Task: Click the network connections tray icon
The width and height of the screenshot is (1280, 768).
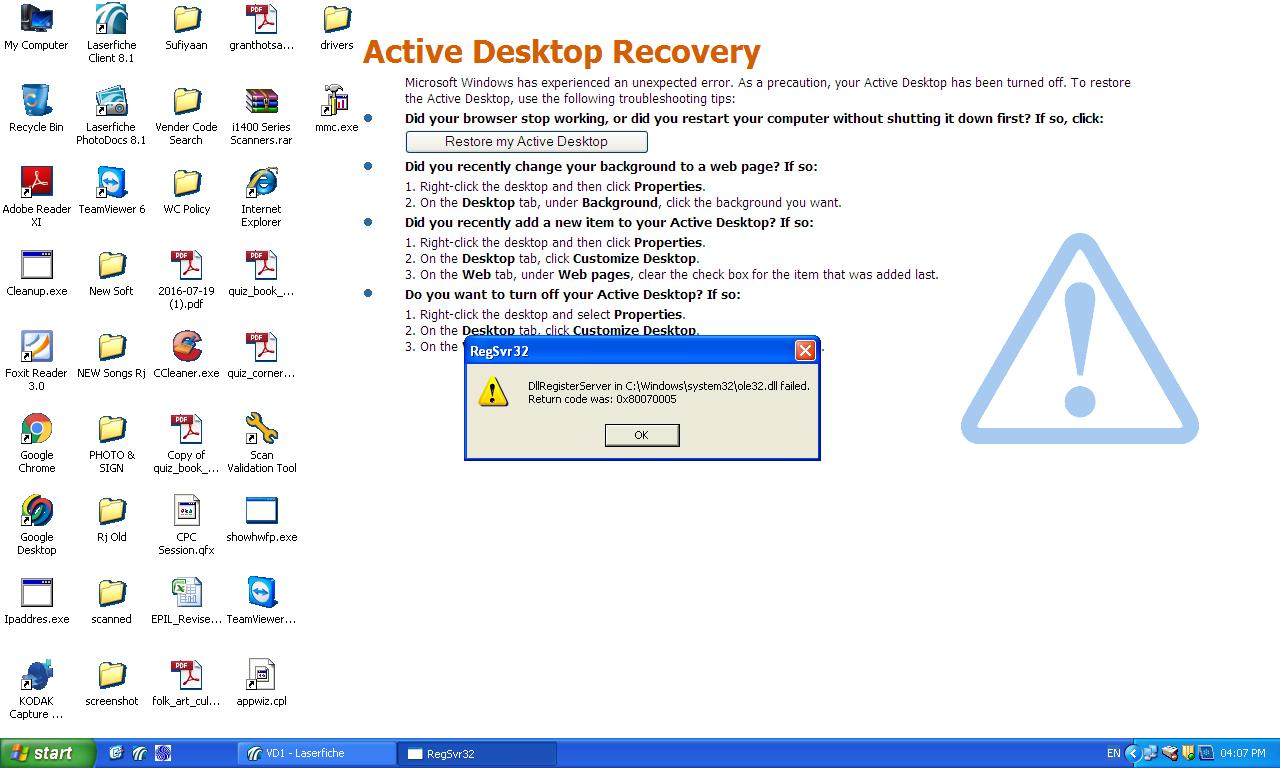Action: click(1150, 753)
